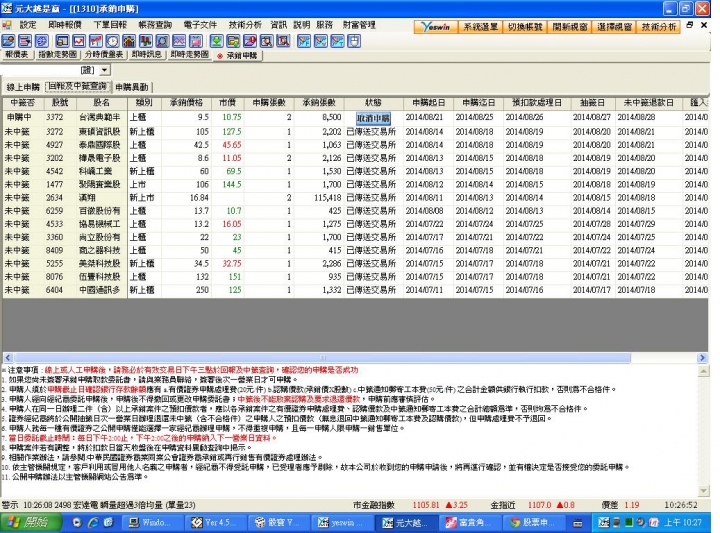Click the blue globe toolbar icon
This screenshot has height=533, width=720.
41,41
